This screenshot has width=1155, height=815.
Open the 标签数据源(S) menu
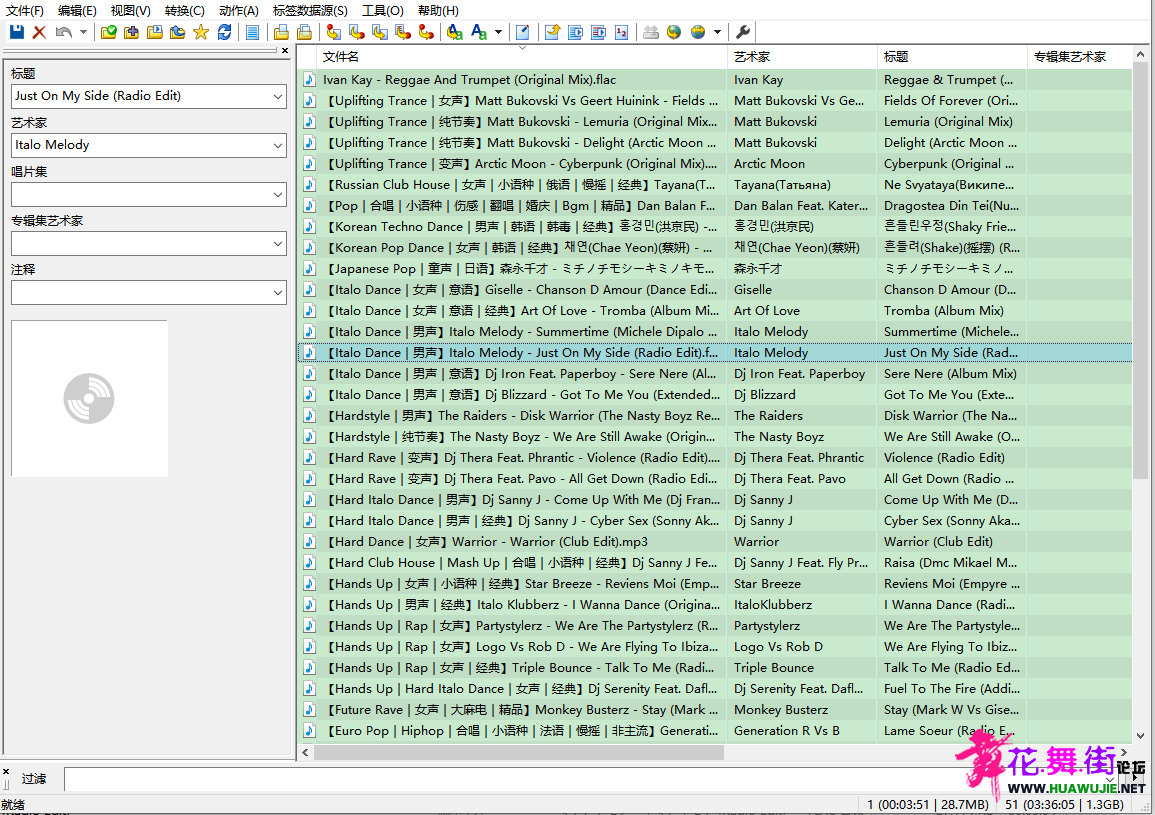click(x=310, y=10)
